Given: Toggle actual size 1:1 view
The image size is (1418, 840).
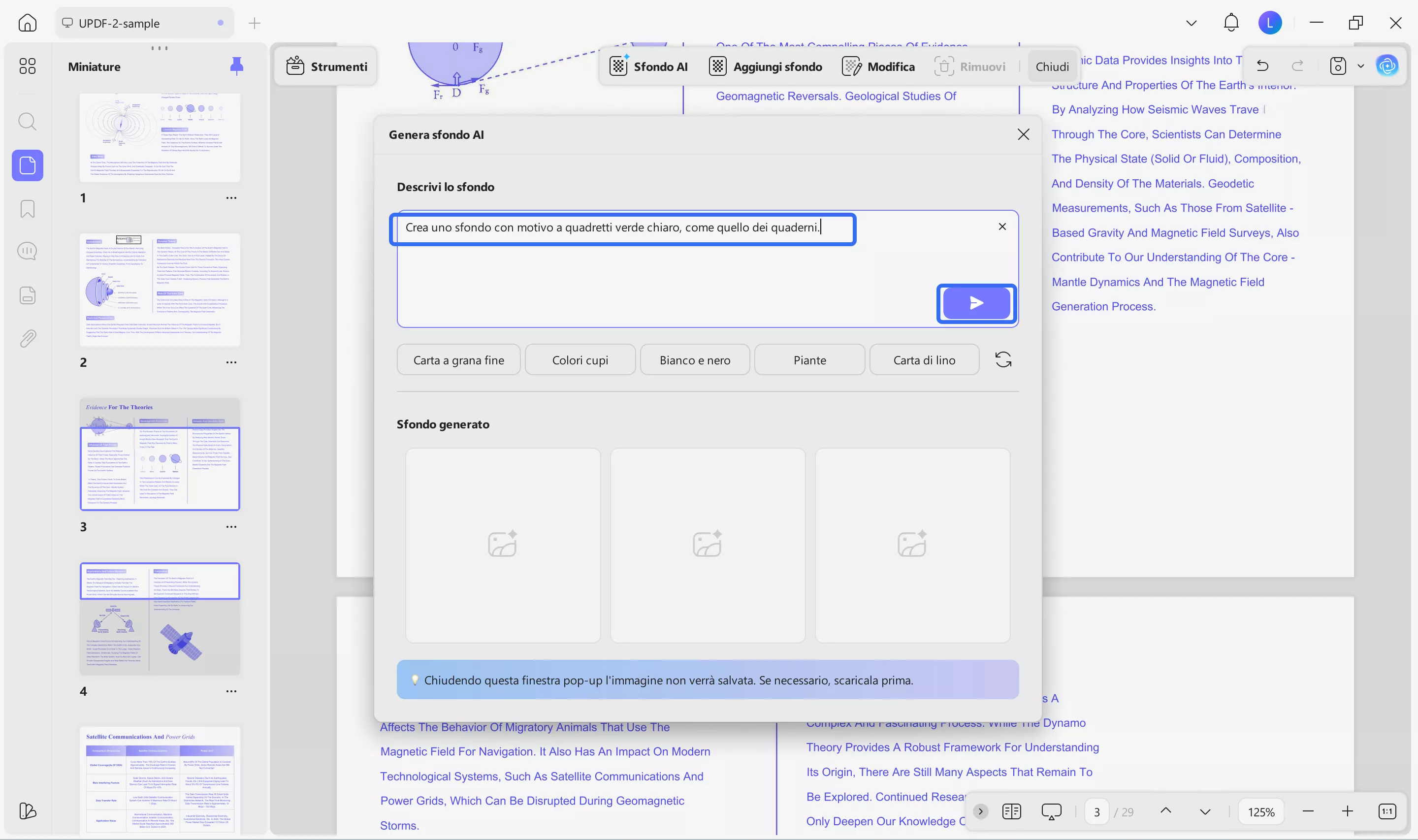Looking at the screenshot, I should point(1387,811).
